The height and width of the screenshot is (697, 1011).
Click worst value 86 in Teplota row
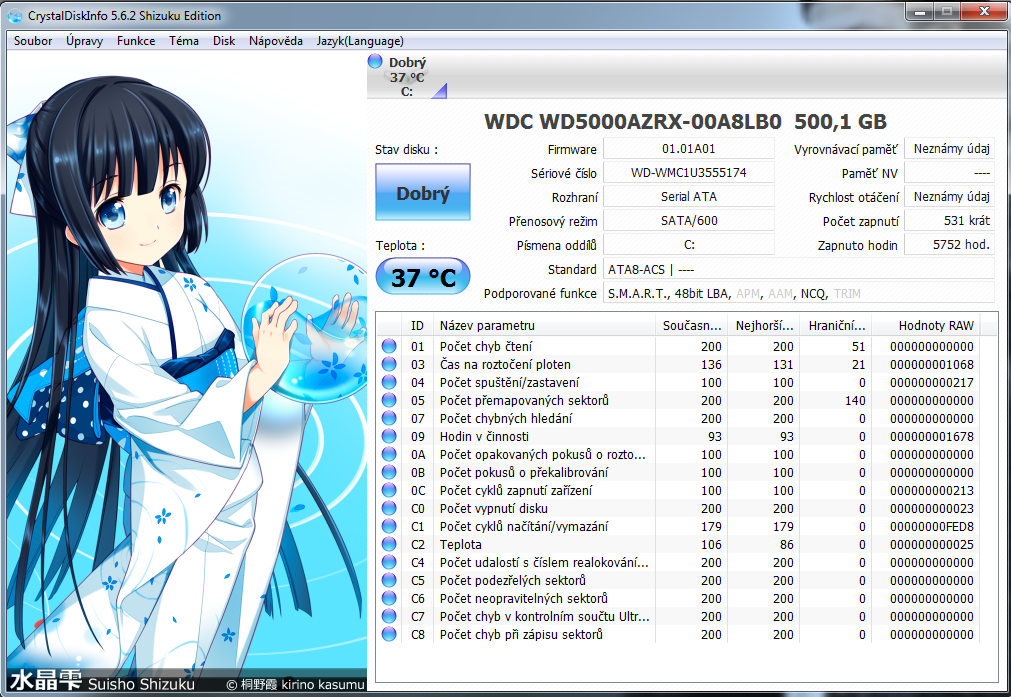pyautogui.click(x=787, y=545)
